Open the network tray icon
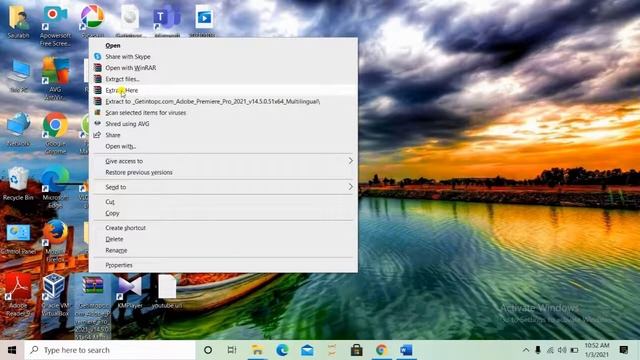This screenshot has height=360, width=640. coord(550,350)
